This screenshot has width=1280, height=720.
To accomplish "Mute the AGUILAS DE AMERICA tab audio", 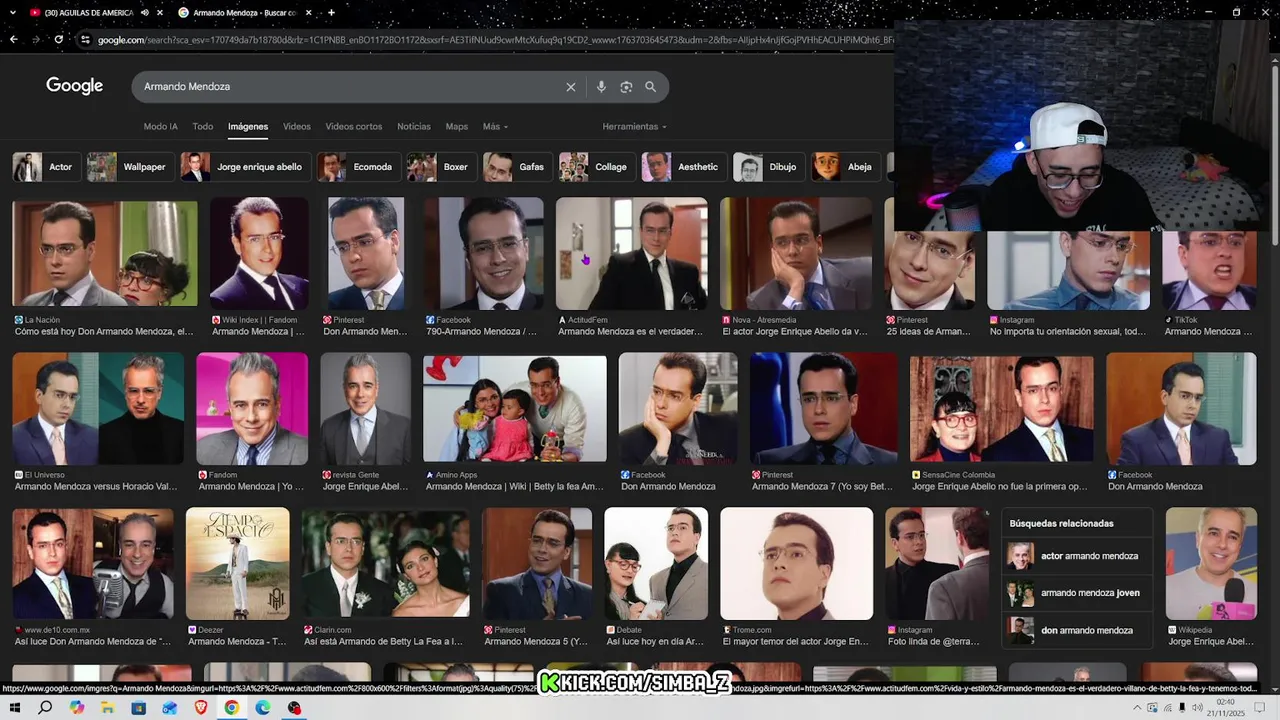I will pyautogui.click(x=145, y=13).
